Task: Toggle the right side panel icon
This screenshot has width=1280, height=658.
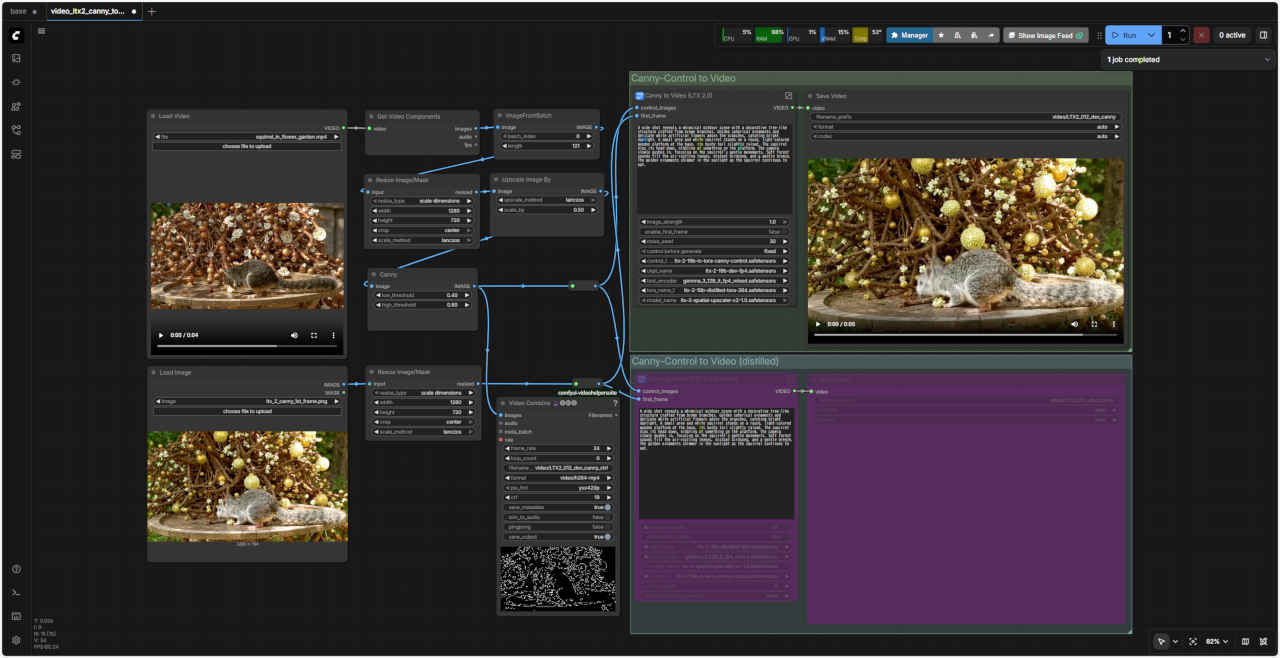Action: (x=1263, y=35)
